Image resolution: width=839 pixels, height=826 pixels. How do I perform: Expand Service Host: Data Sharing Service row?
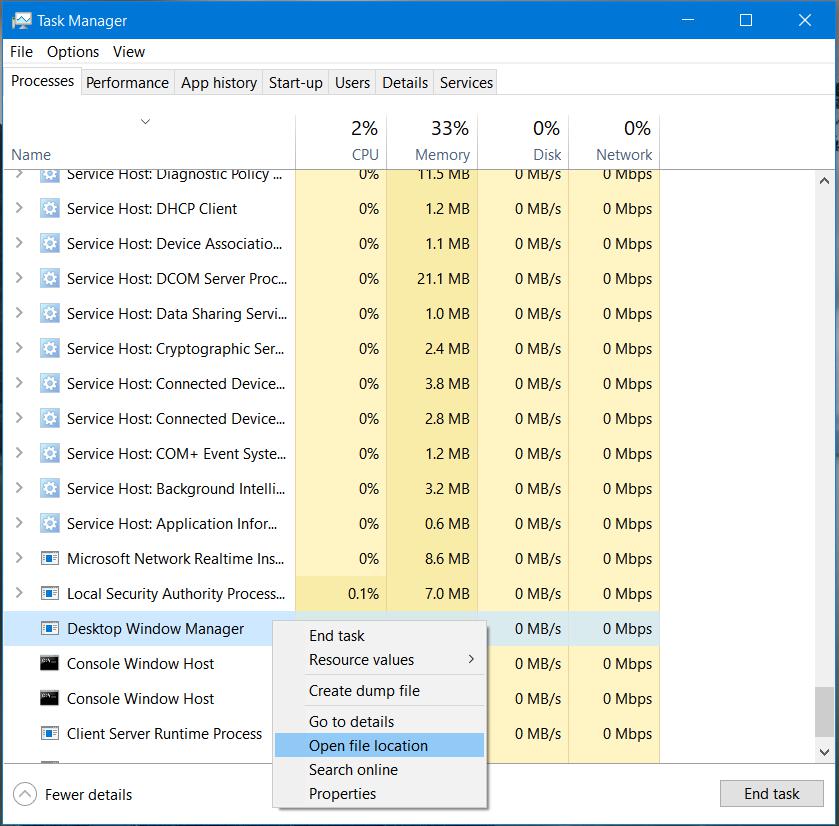pyautogui.click(x=19, y=312)
